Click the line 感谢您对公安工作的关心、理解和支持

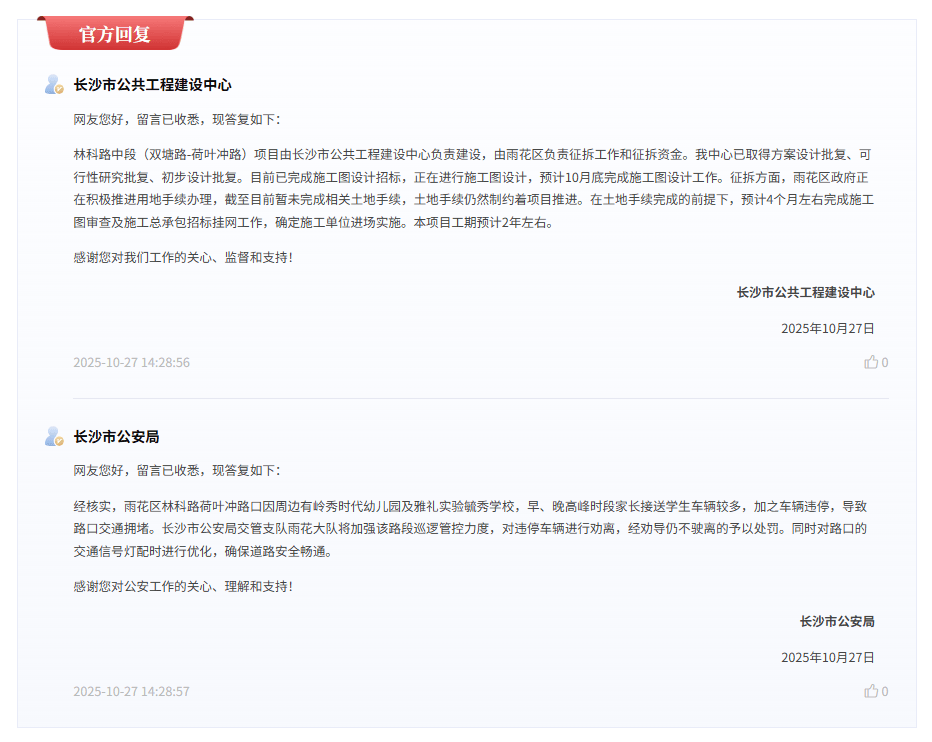(x=183, y=586)
